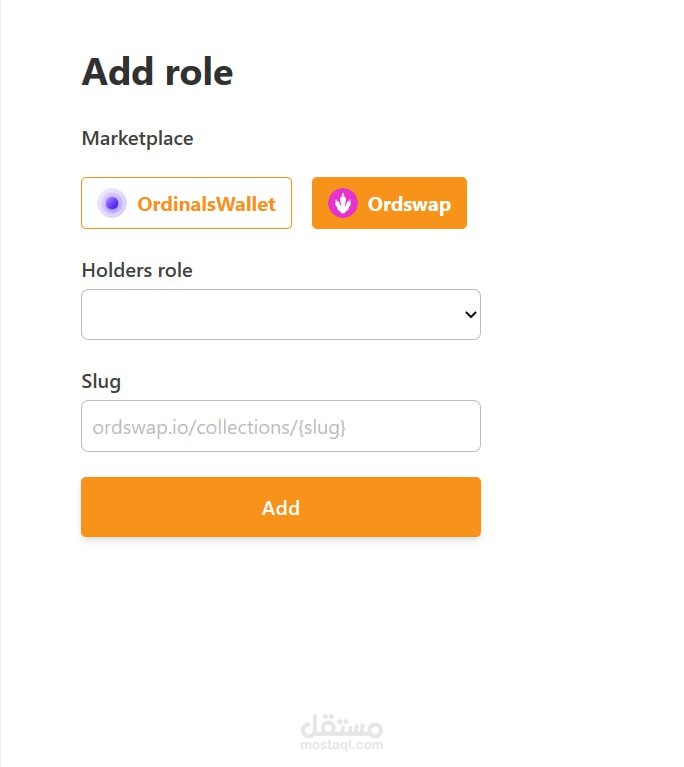Click the mostaql.com watermark link
This screenshot has width=684, height=767.
coord(342,745)
